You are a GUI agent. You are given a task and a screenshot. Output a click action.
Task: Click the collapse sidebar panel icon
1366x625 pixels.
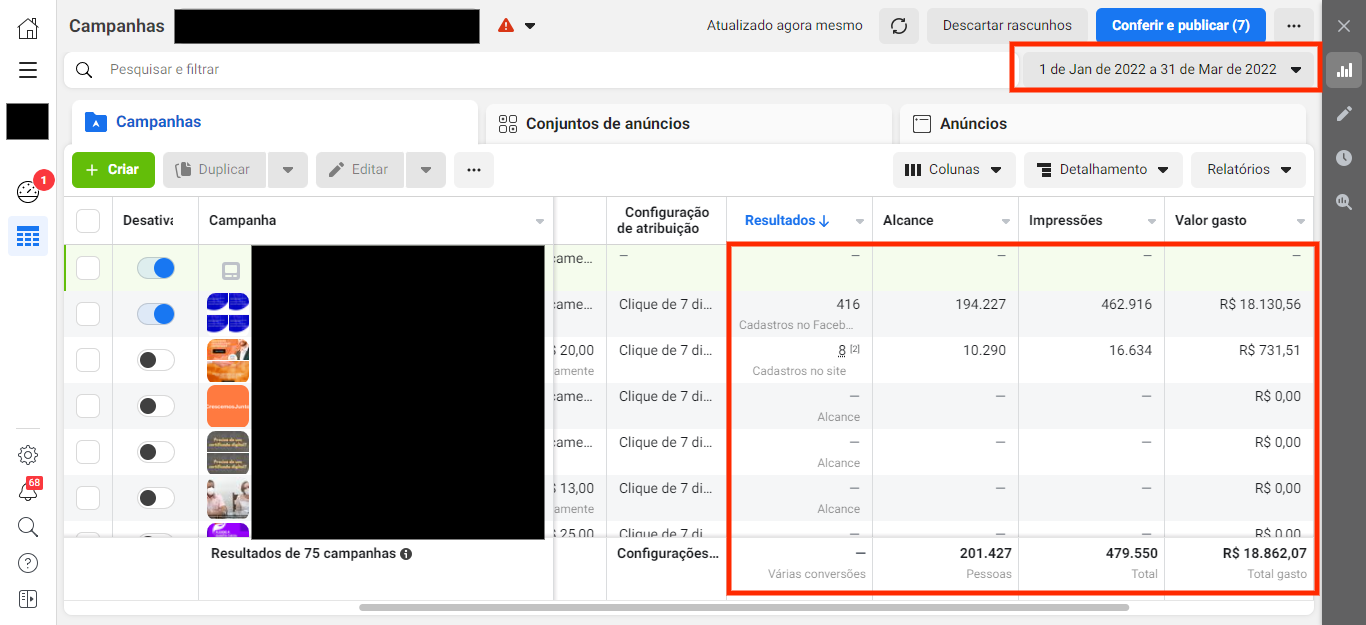tap(28, 599)
